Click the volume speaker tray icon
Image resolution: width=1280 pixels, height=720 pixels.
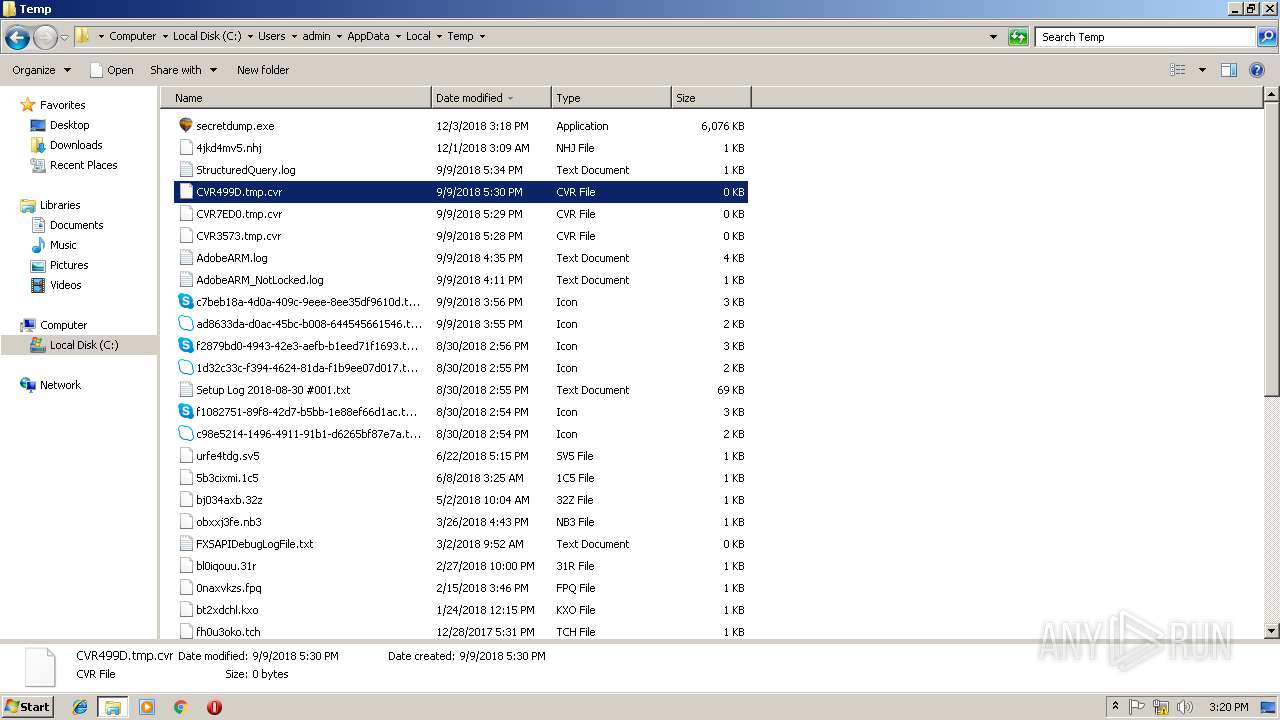[x=1184, y=707]
